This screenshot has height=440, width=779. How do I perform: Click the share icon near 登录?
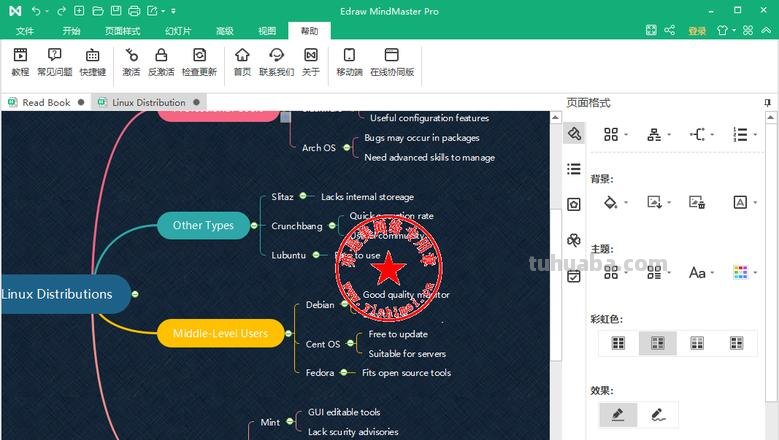click(x=670, y=30)
